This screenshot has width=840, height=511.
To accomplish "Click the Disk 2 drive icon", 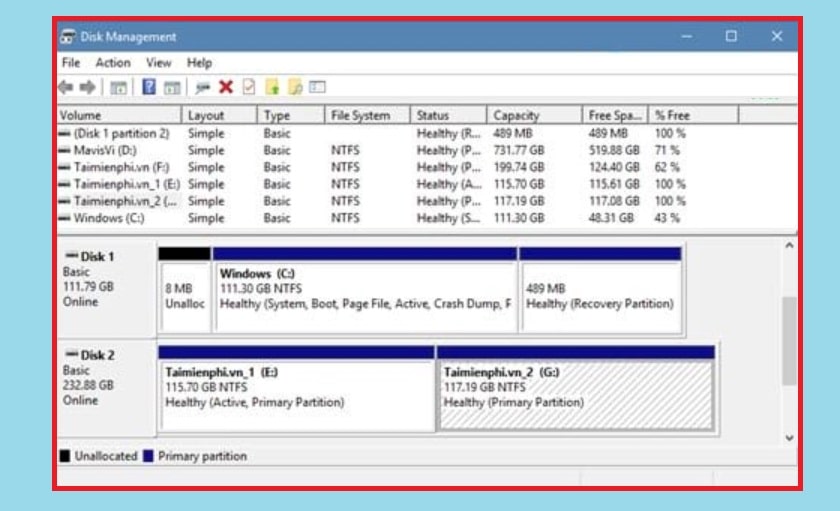I will [x=72, y=355].
